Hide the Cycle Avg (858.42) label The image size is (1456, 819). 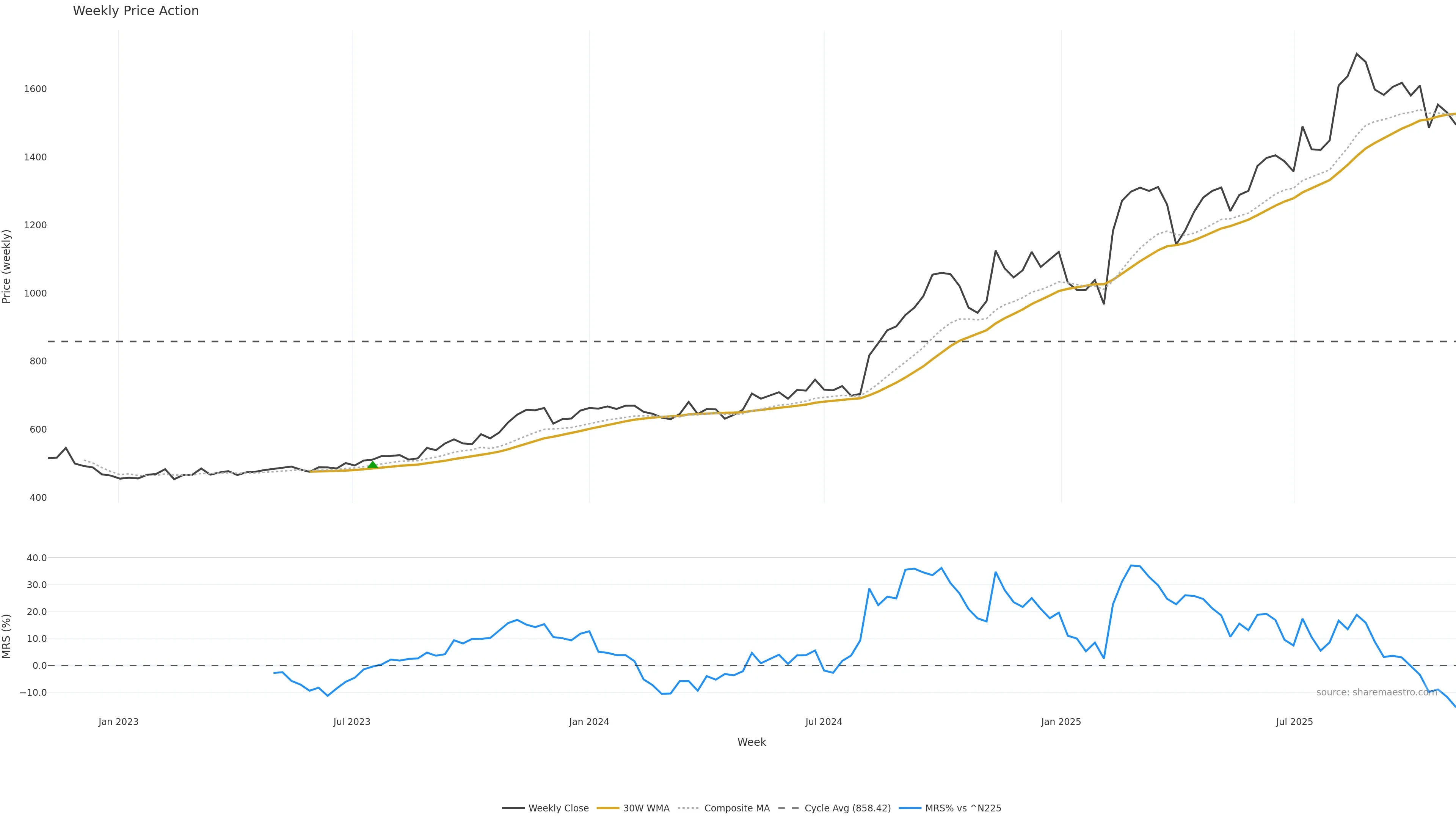click(847, 808)
